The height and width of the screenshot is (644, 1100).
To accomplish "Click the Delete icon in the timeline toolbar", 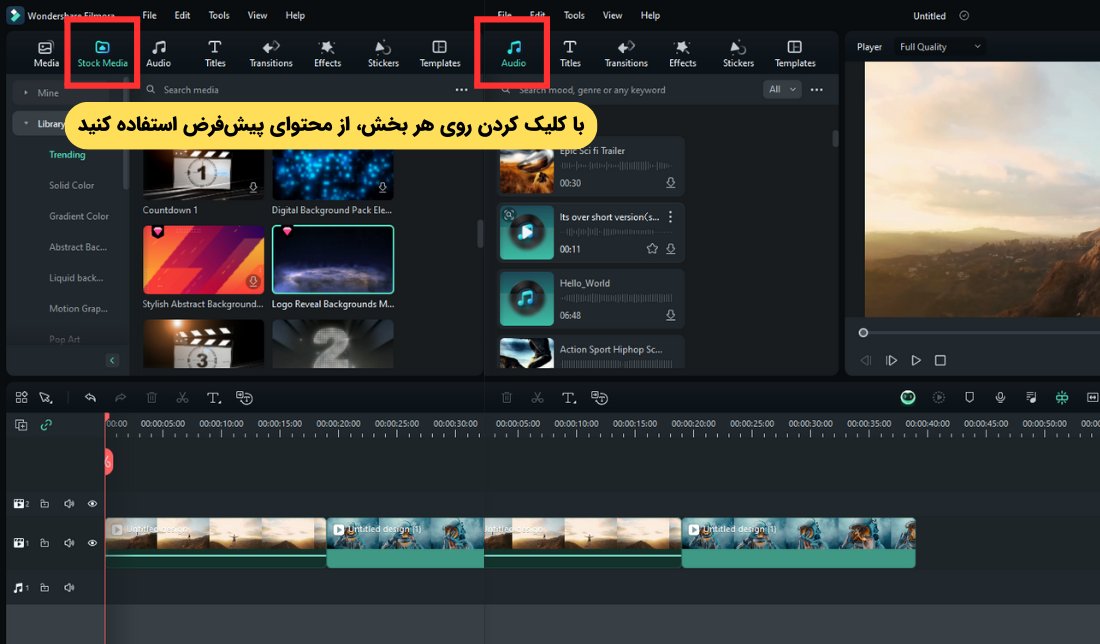I will 151,397.
